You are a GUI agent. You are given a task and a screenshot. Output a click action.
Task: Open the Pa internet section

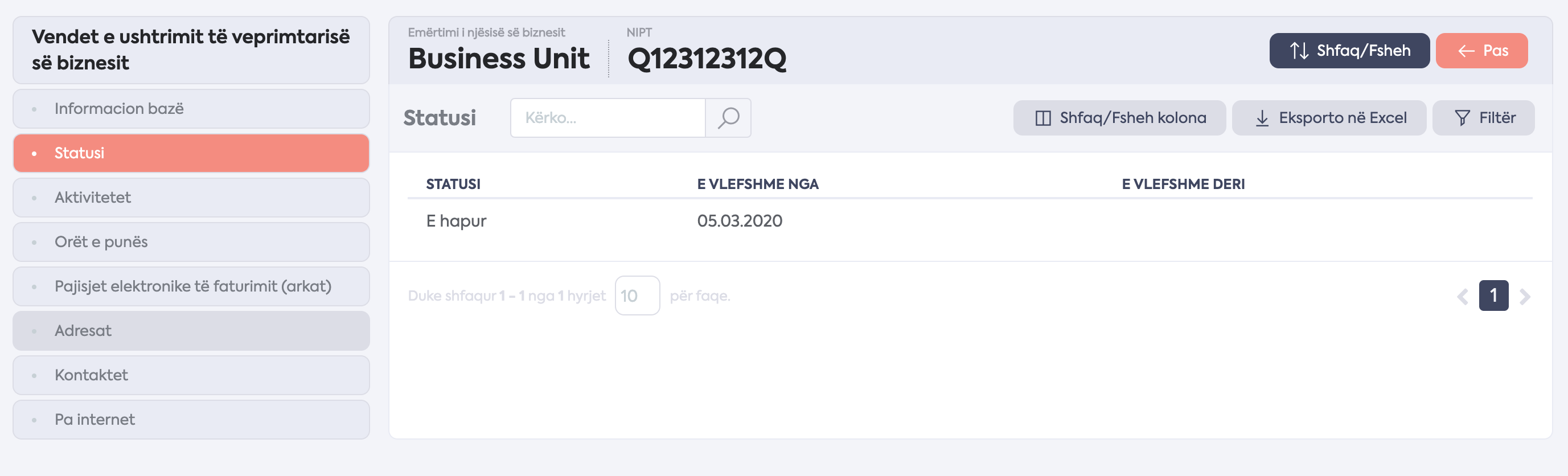191,420
